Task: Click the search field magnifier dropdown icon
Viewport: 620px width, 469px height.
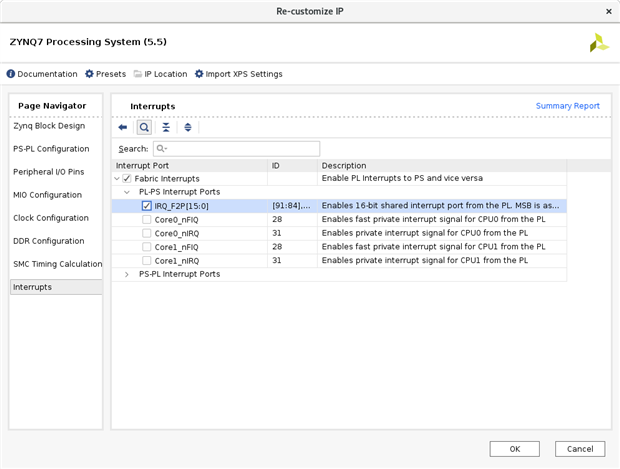Action: tap(162, 149)
